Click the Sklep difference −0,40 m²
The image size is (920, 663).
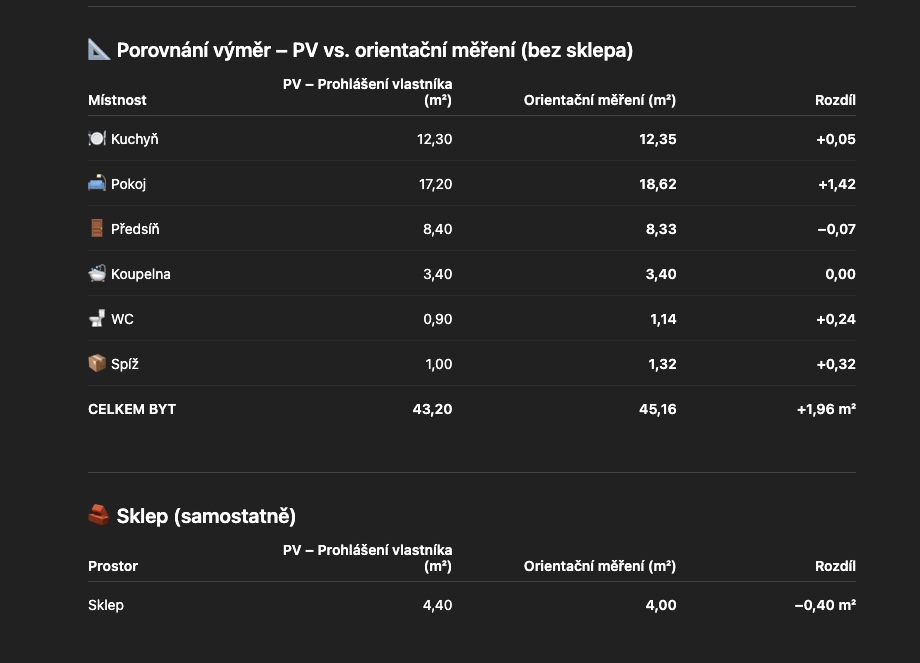825,605
